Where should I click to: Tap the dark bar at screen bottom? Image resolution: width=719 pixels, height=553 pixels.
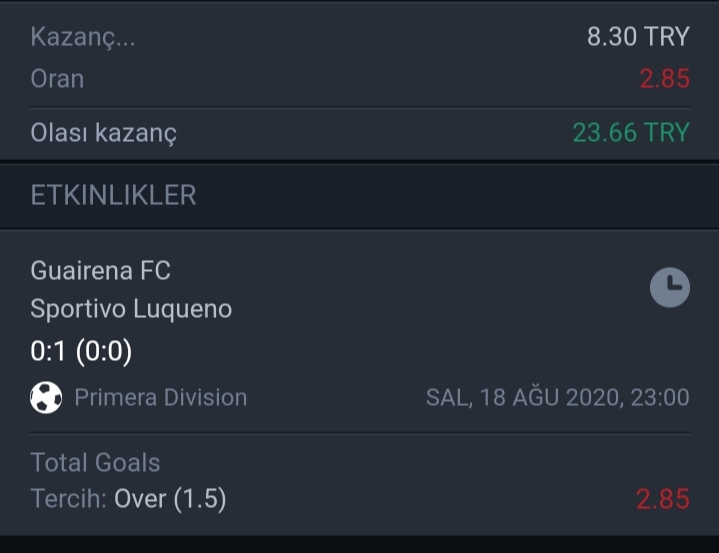point(360,544)
